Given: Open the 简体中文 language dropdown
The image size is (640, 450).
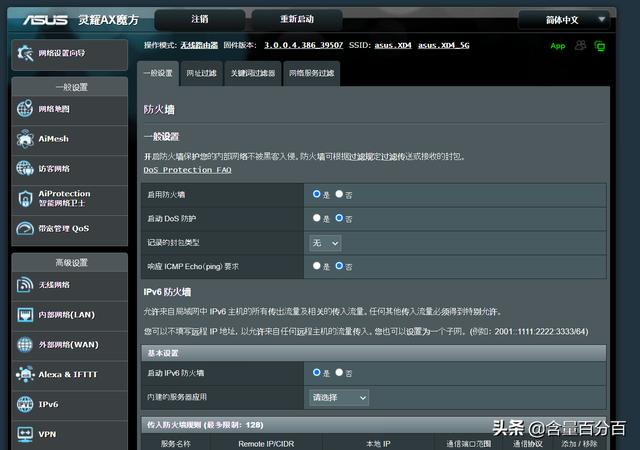Looking at the screenshot, I should (x=564, y=20).
